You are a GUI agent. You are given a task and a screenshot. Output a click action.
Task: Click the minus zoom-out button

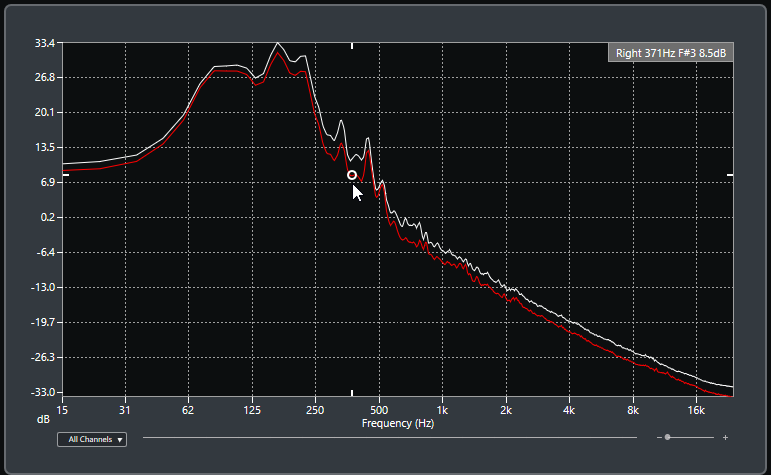click(659, 437)
